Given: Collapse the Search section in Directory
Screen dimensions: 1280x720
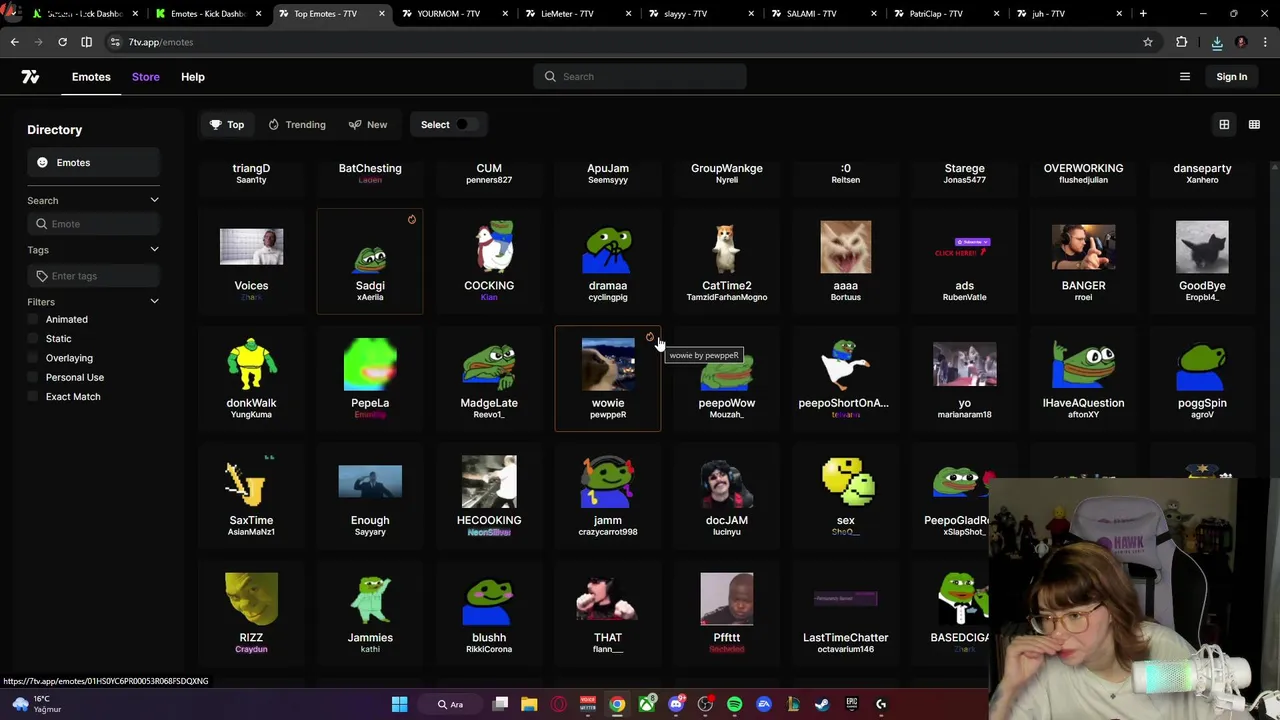Looking at the screenshot, I should [x=154, y=200].
